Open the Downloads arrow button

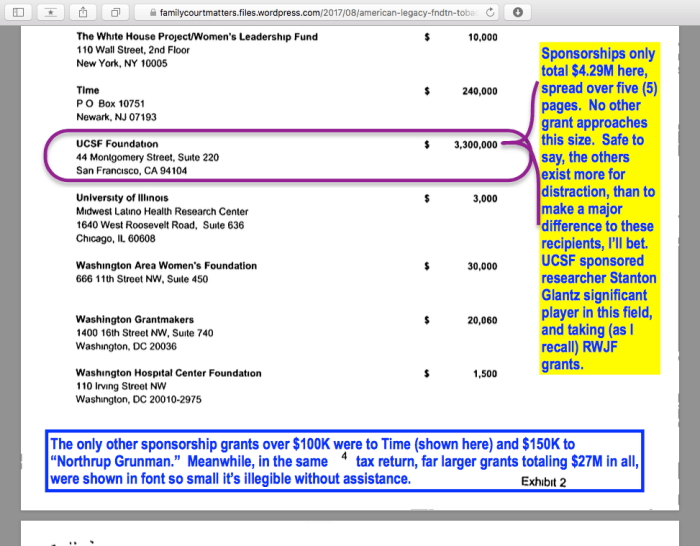pyautogui.click(x=517, y=12)
